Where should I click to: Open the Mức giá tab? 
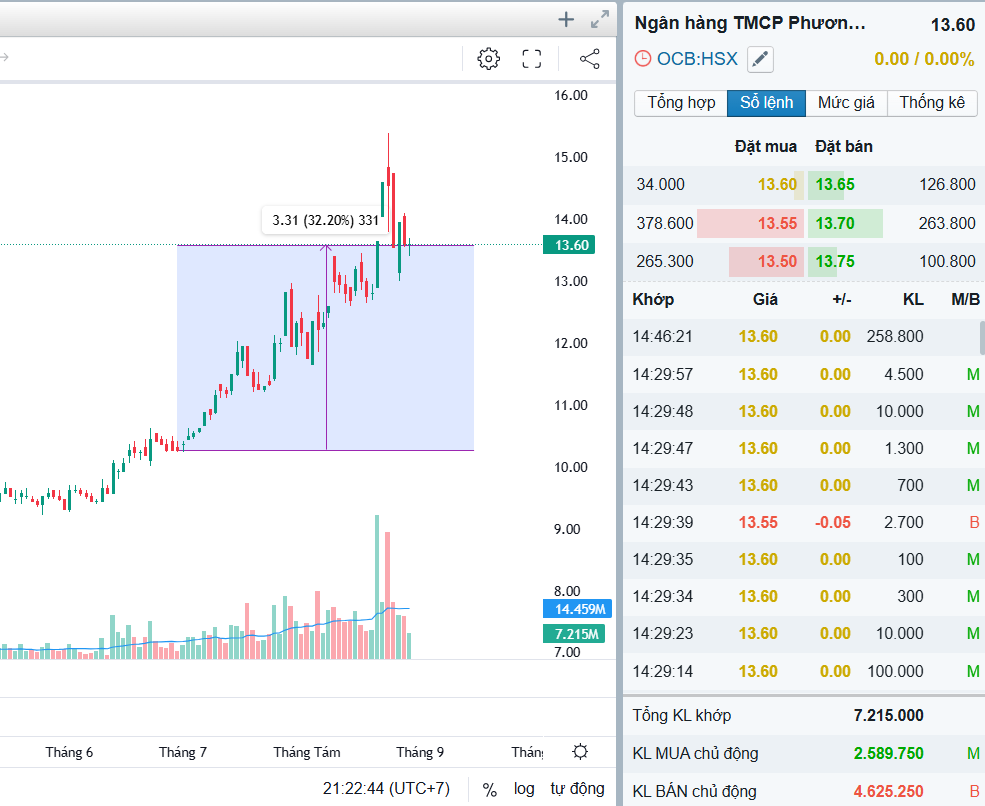click(x=846, y=102)
